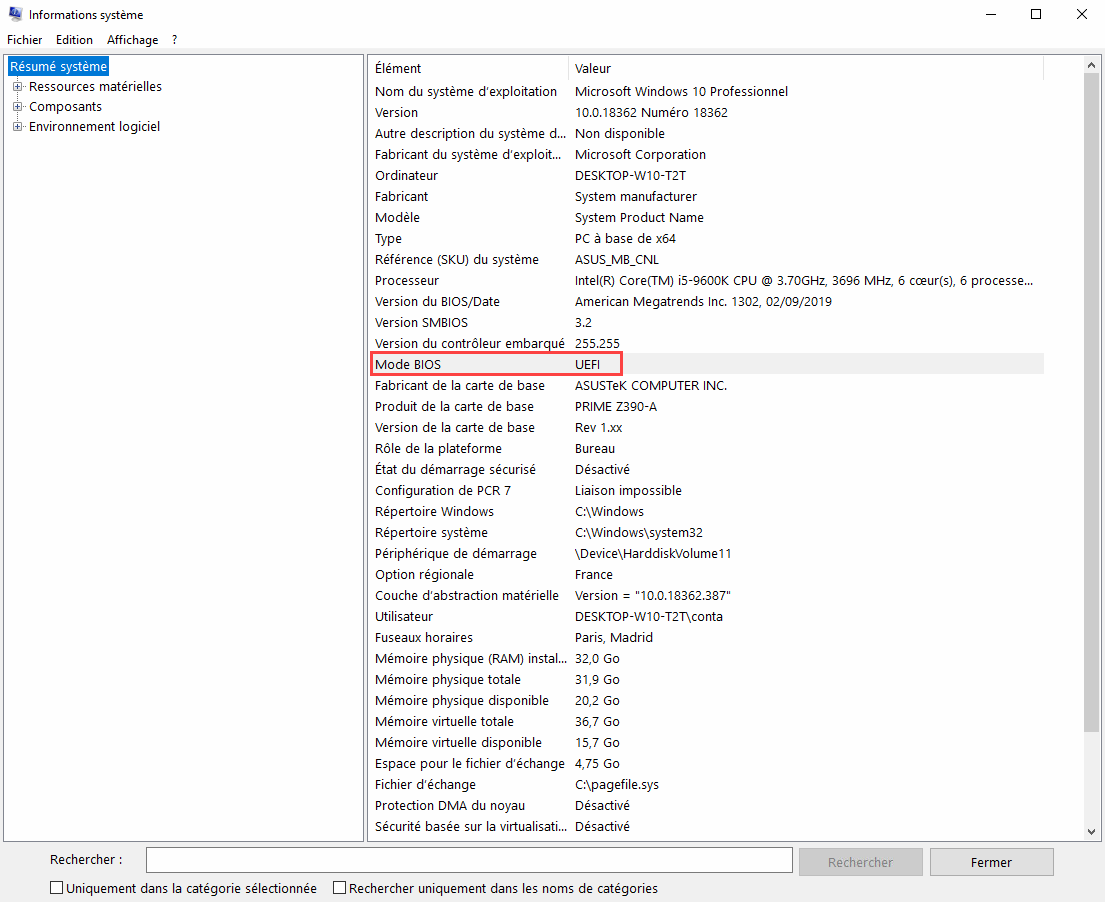Select the Version SMBIOS row

[x=707, y=323]
